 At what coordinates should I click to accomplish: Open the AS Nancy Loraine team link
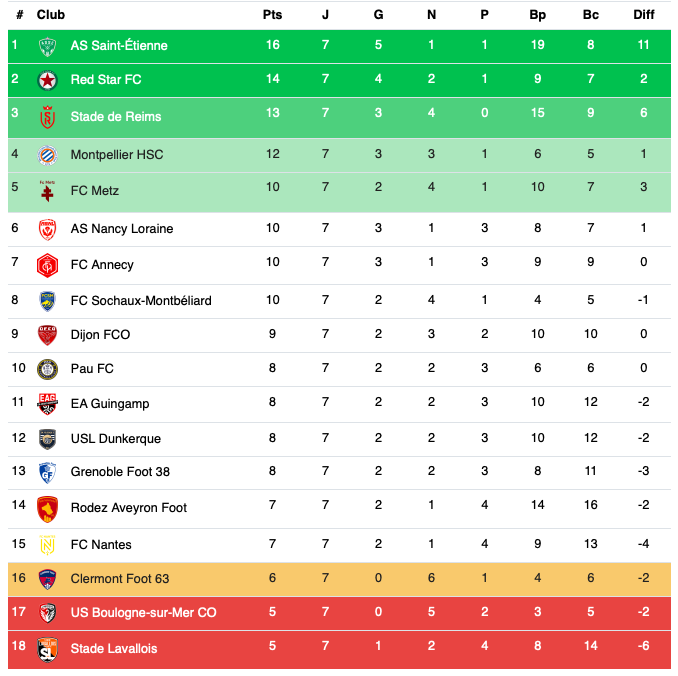(122, 229)
